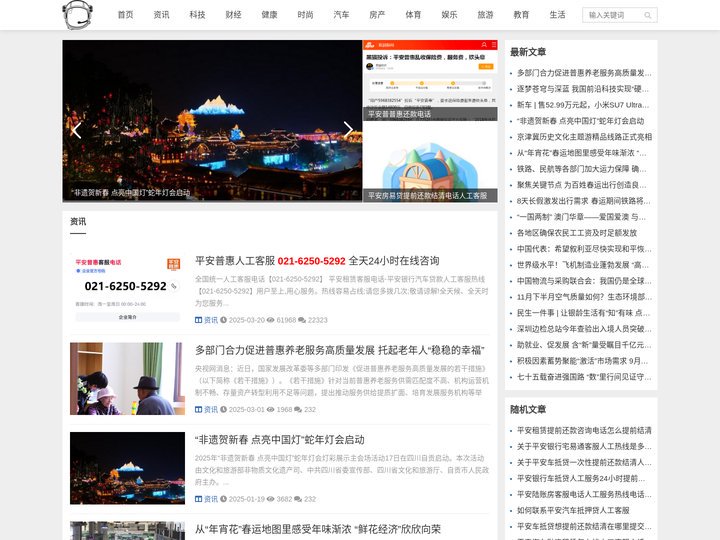Open article 从年宵花春运地图里感受年味渐浓
720x540 pixels.
(x=318, y=529)
